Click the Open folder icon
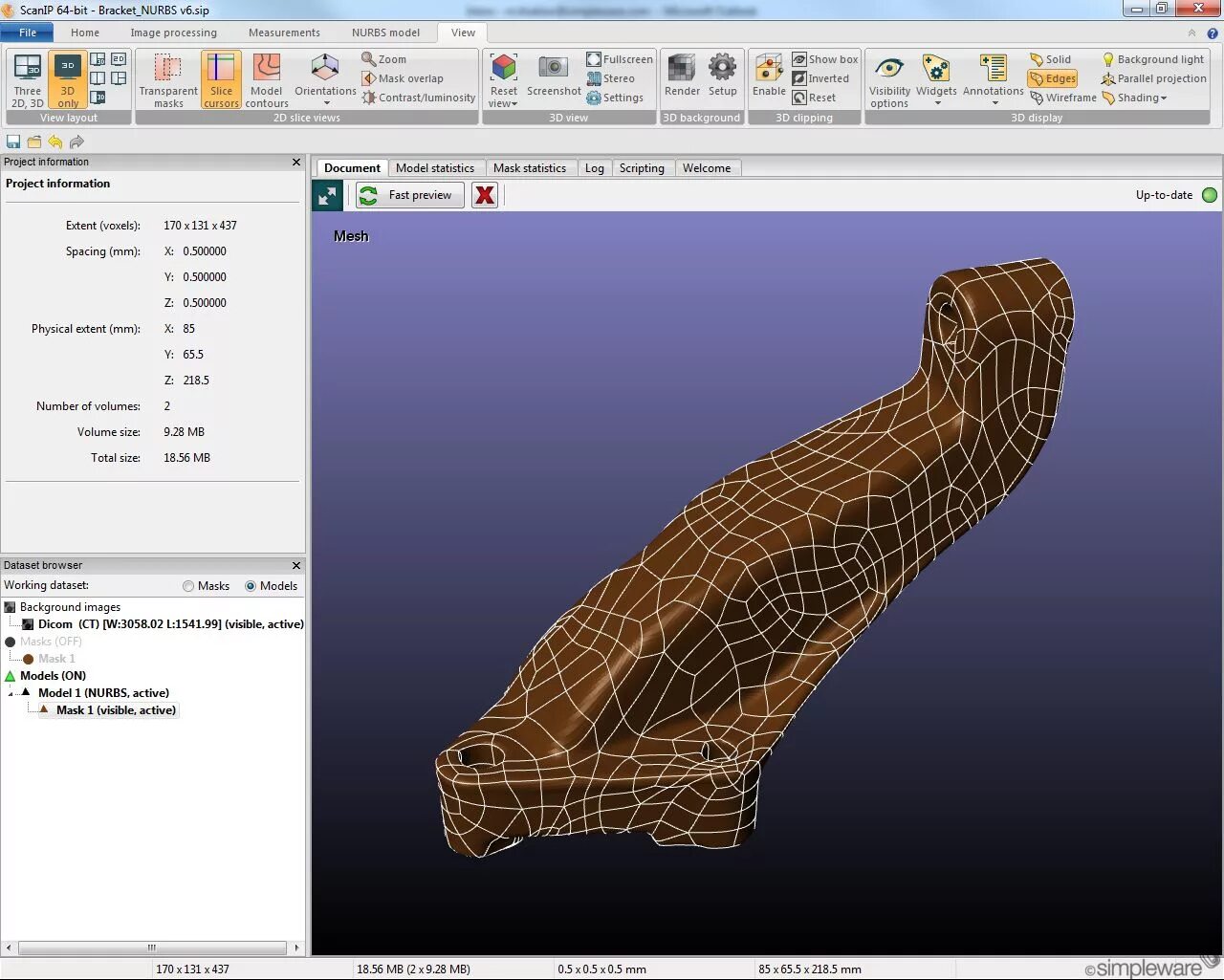1224x980 pixels. [x=34, y=142]
